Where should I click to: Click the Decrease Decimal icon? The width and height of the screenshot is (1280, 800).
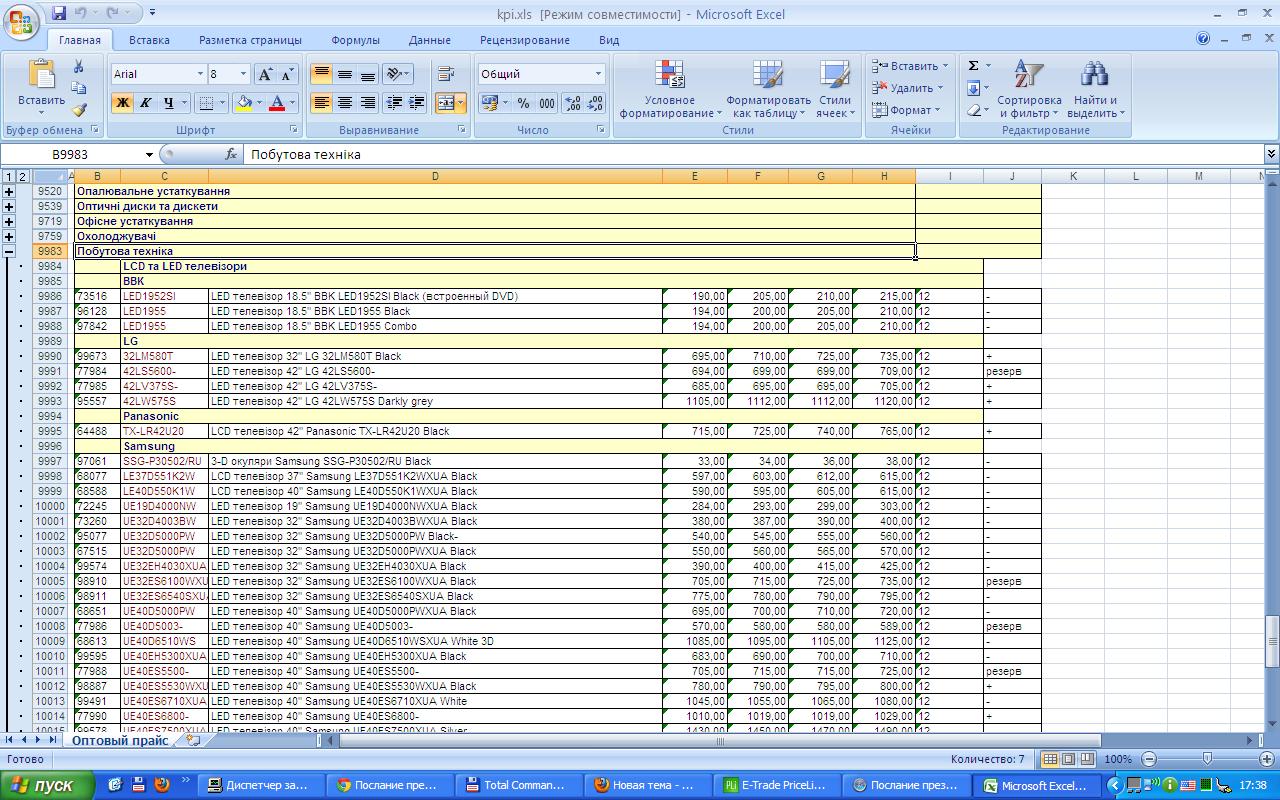[596, 103]
